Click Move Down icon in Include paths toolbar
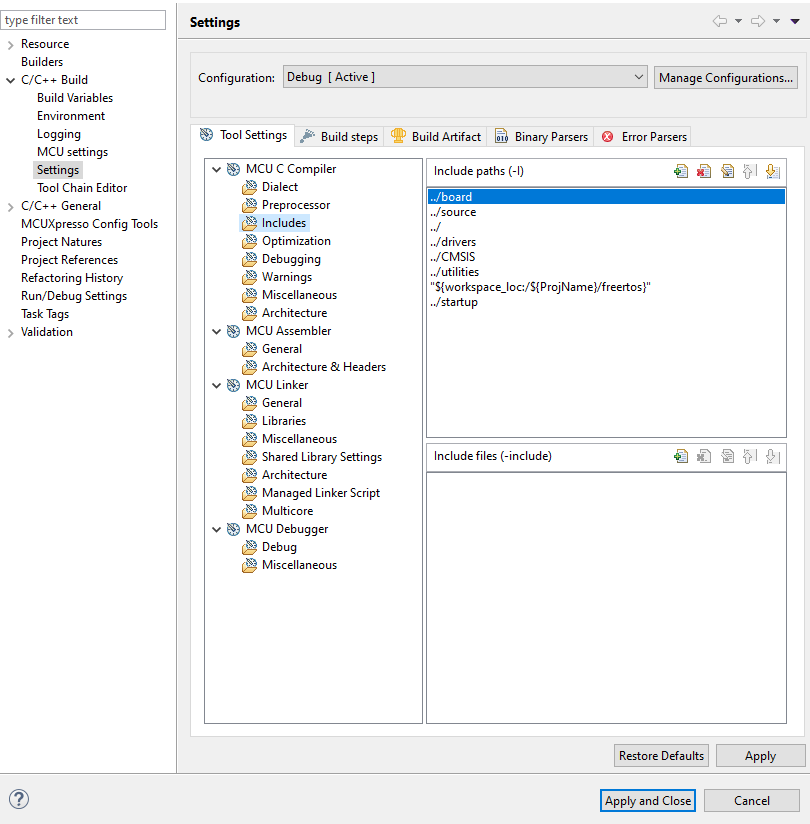The width and height of the screenshot is (810, 824). 773,171
